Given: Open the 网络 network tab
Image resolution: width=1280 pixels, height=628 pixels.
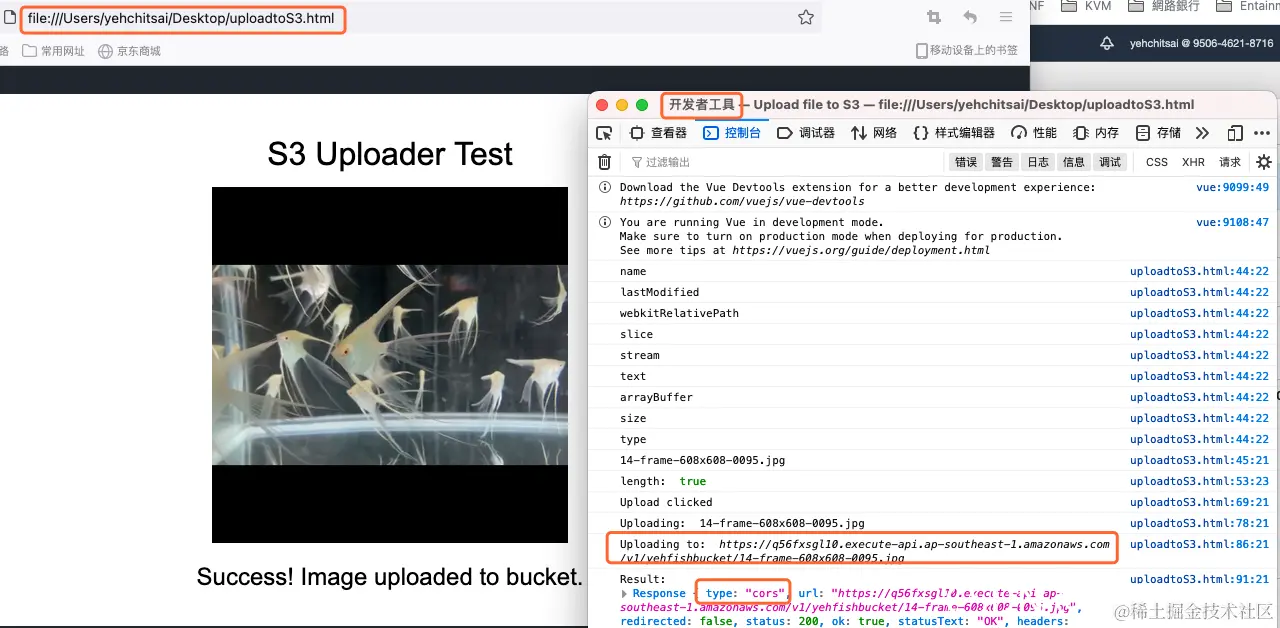Looking at the screenshot, I should click(874, 133).
